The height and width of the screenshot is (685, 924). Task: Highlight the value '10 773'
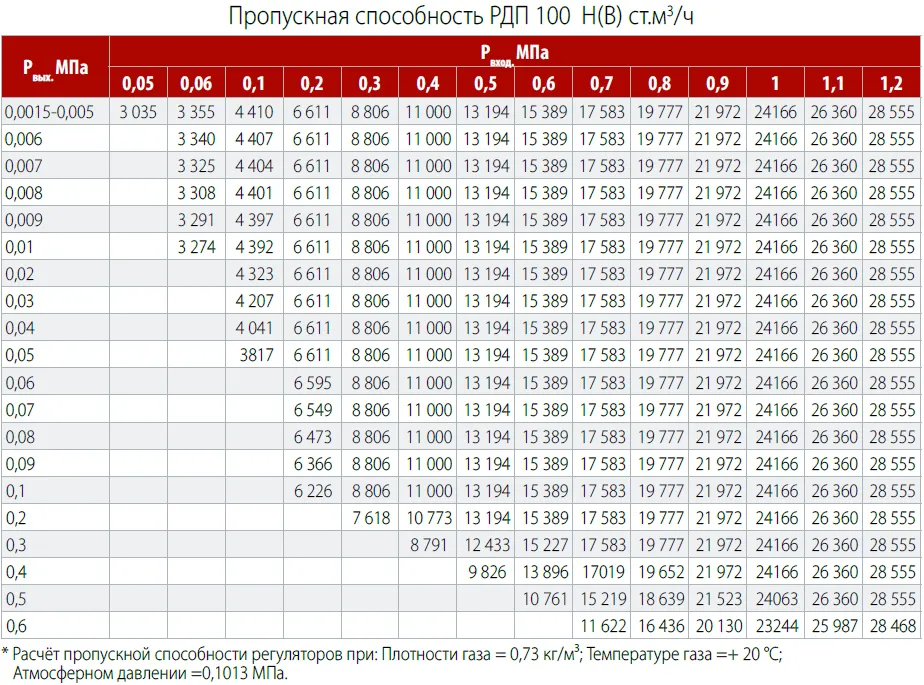click(429, 518)
